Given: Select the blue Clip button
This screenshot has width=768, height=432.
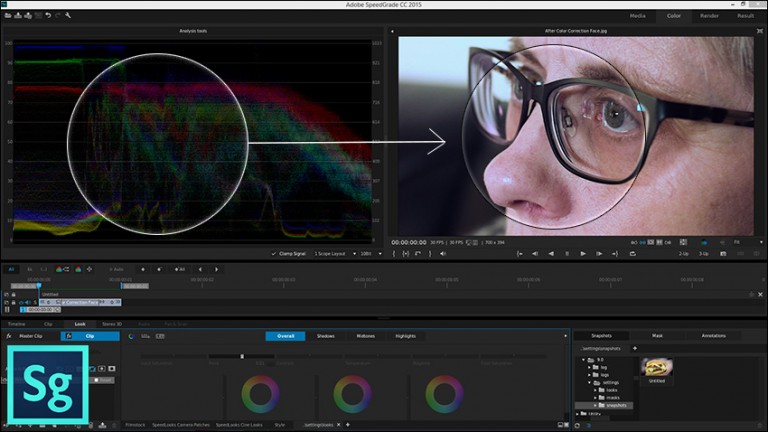Looking at the screenshot, I should (x=90, y=336).
